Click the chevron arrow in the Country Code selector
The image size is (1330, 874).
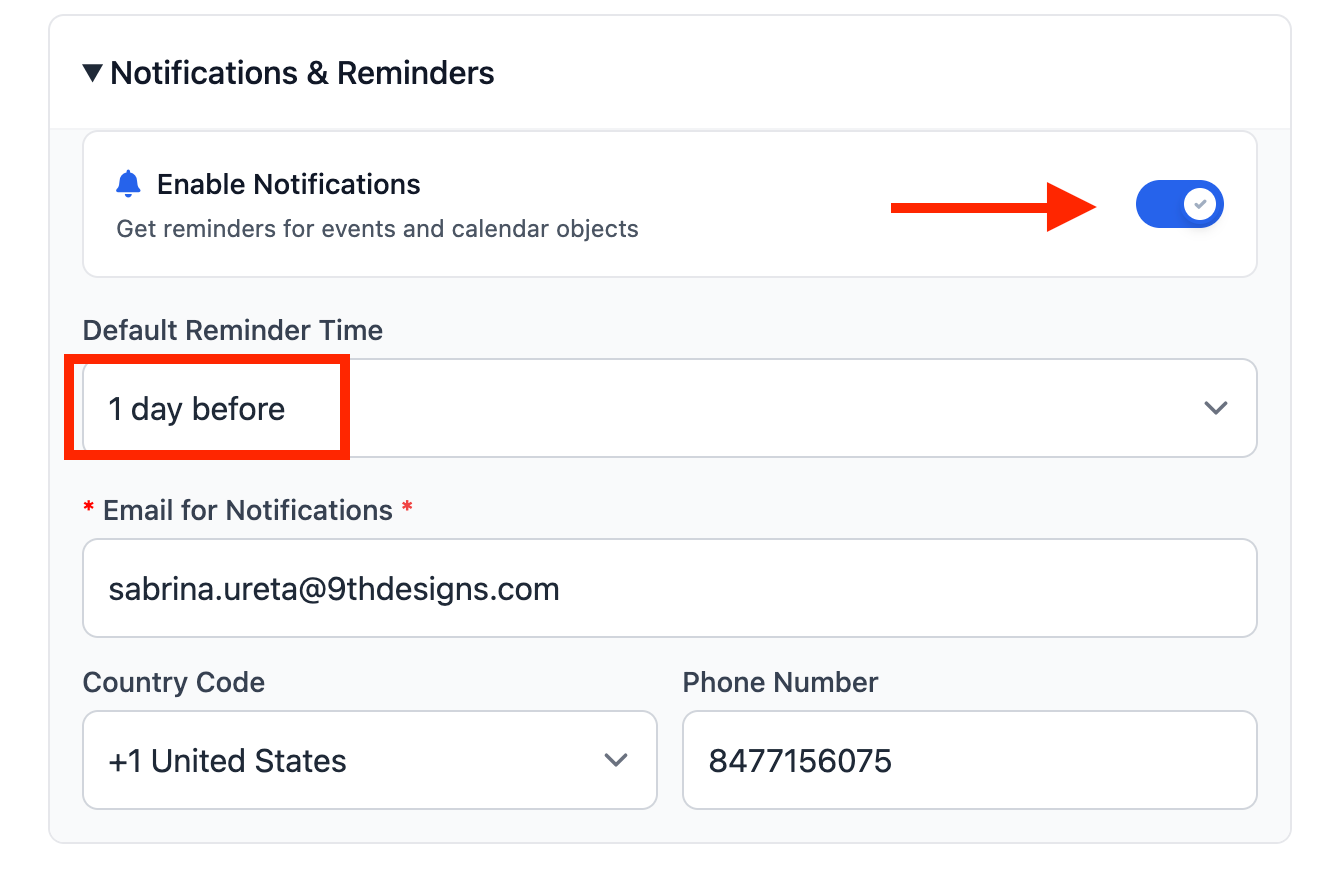(616, 760)
